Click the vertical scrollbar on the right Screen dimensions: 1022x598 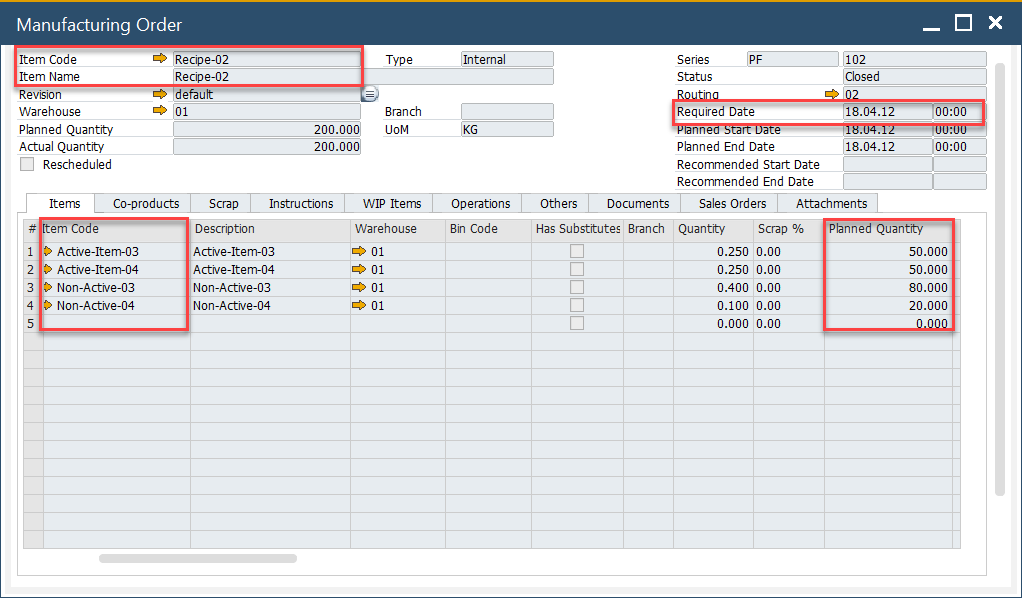point(999,280)
